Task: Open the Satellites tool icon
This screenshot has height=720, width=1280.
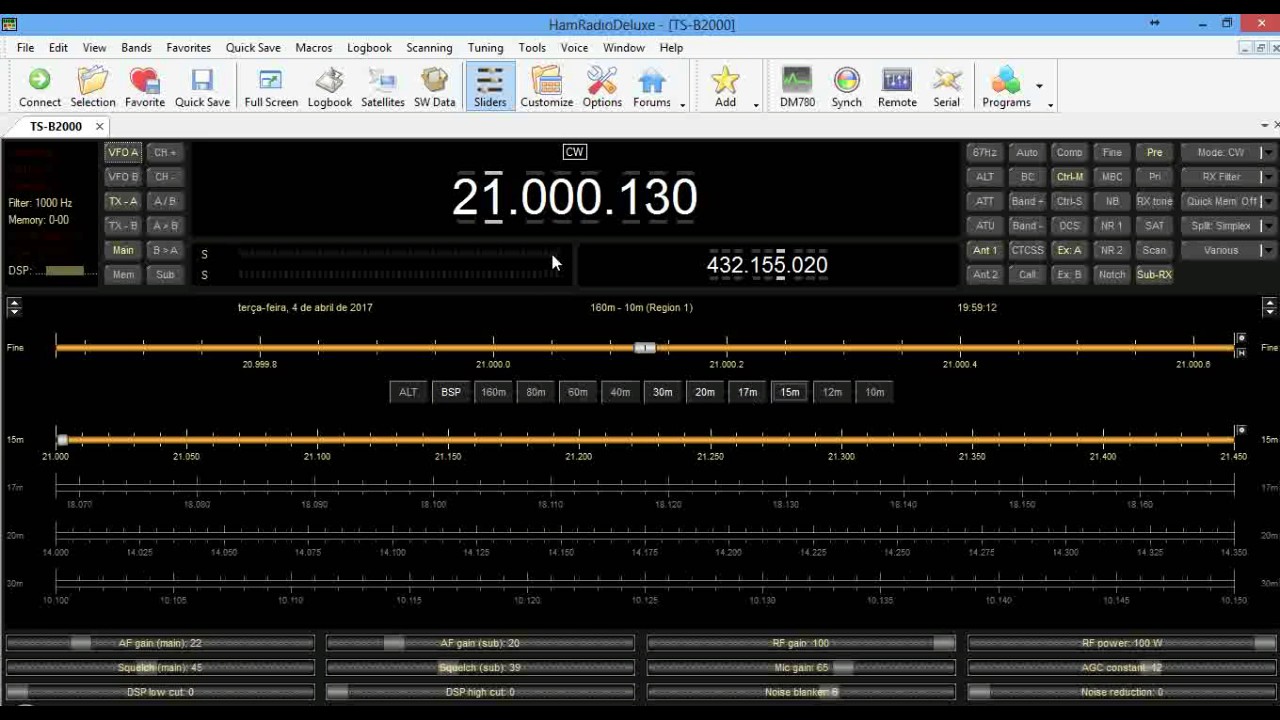Action: click(382, 87)
